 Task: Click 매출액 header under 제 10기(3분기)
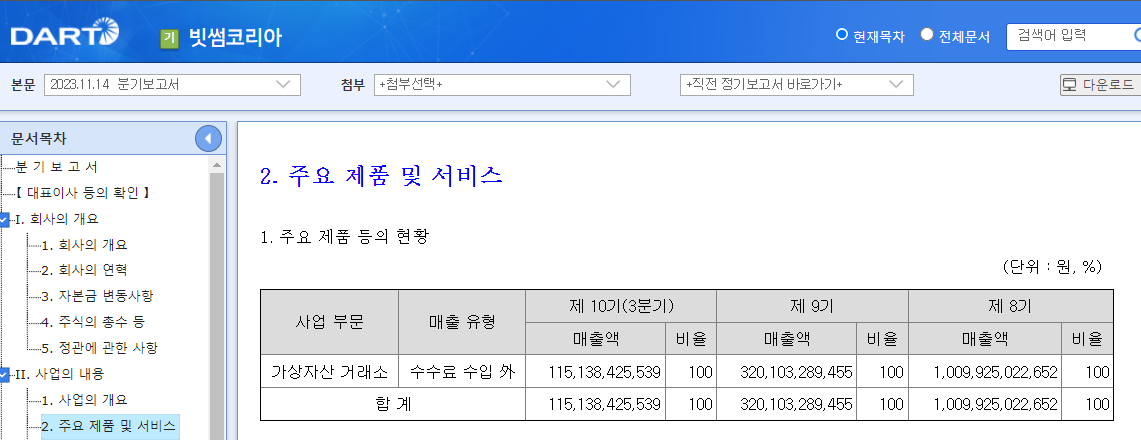(x=596, y=339)
